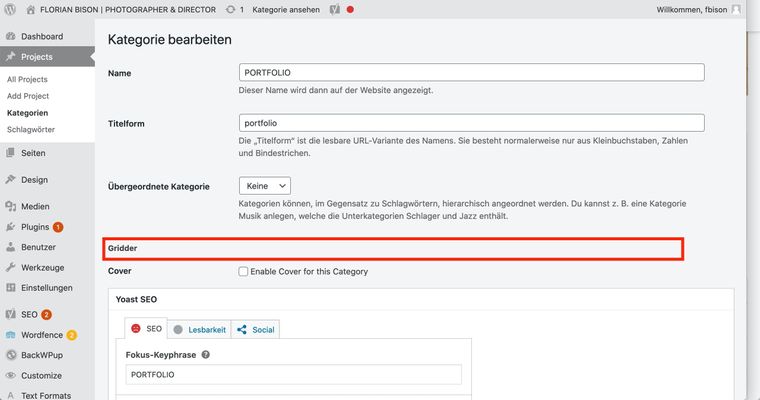Select the SEO tab in Yoast
This screenshot has width=760, height=400.
point(146,328)
